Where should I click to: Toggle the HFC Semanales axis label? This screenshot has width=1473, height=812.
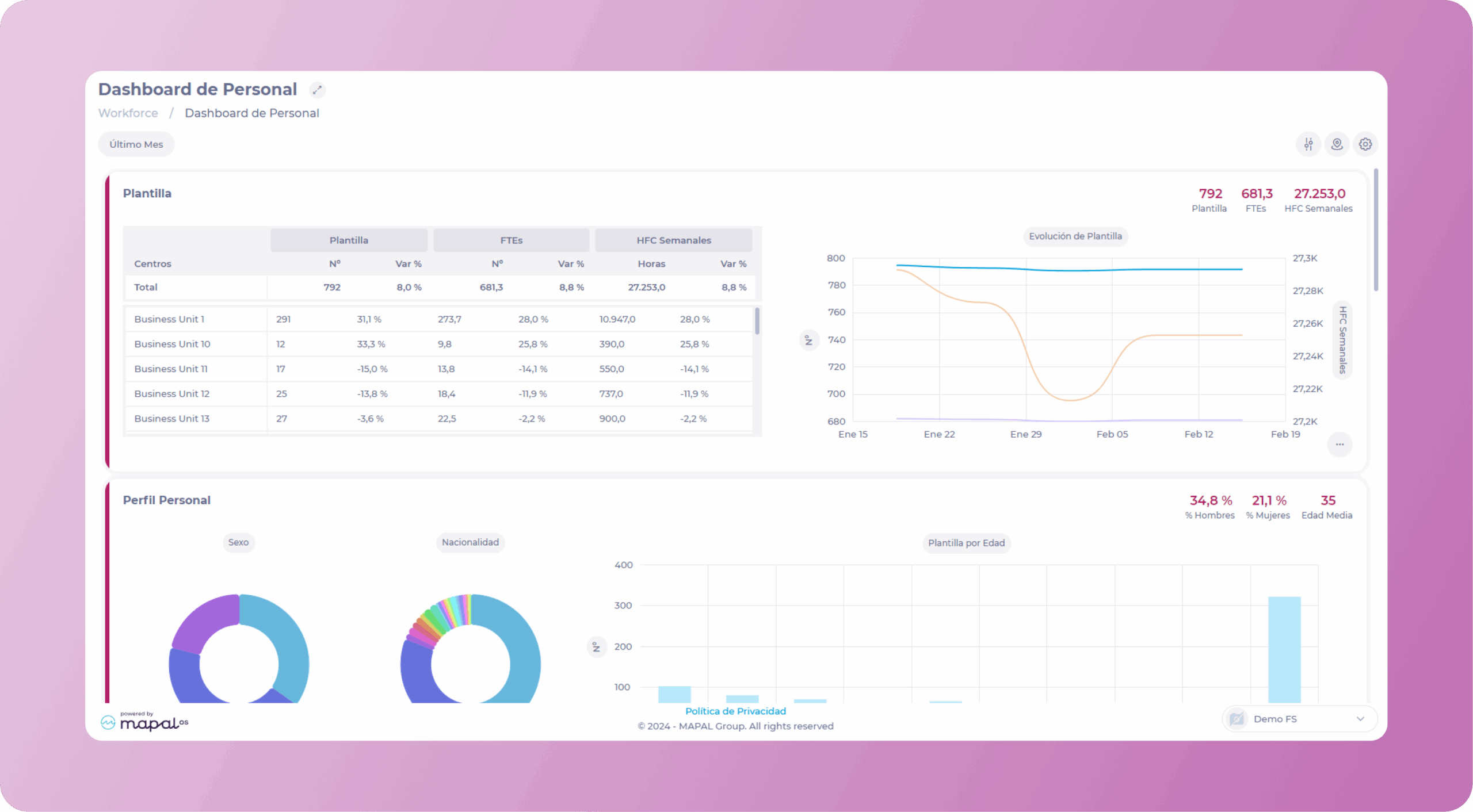click(1342, 340)
